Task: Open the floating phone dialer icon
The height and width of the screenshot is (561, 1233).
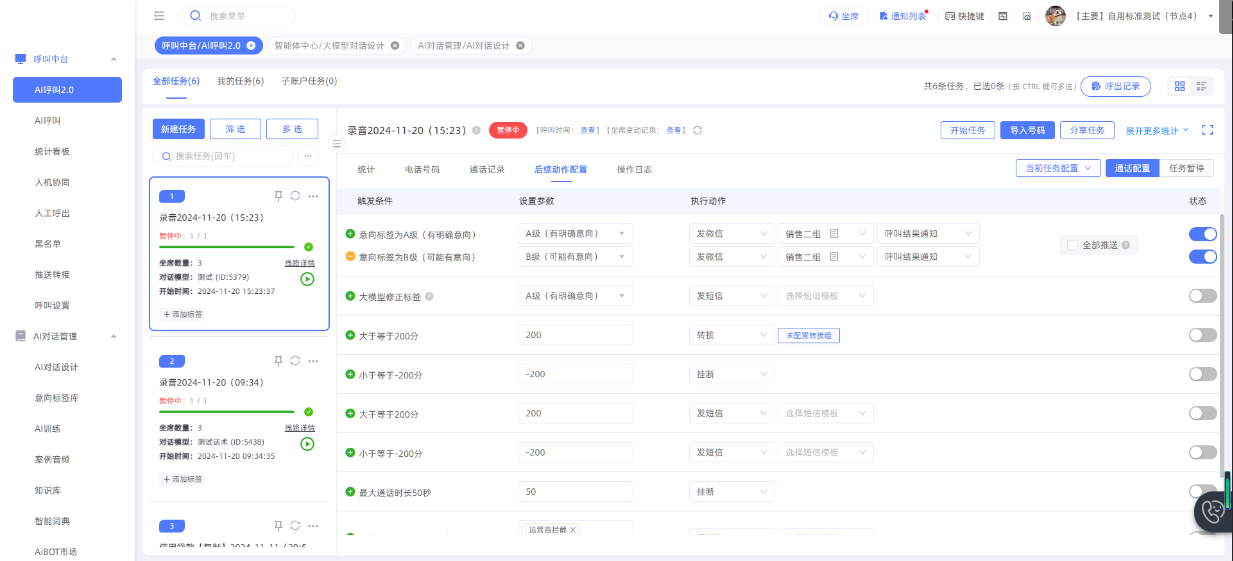Action: point(1213,512)
